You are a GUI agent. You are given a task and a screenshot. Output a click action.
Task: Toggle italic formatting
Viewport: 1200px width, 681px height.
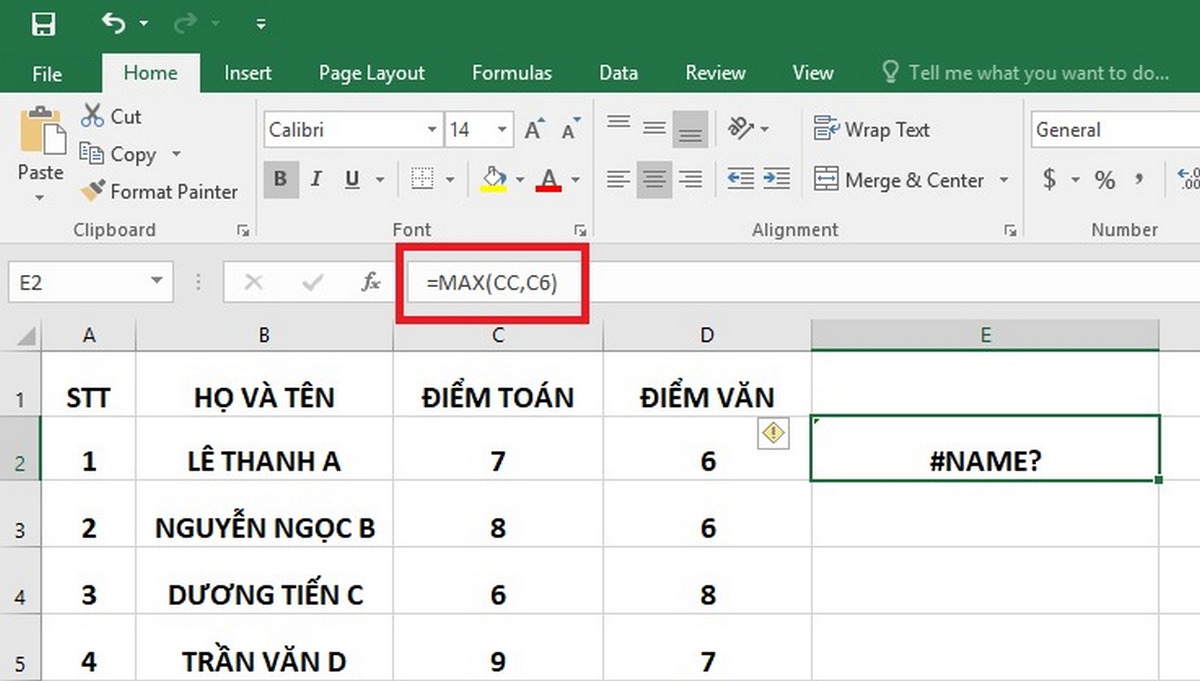315,180
